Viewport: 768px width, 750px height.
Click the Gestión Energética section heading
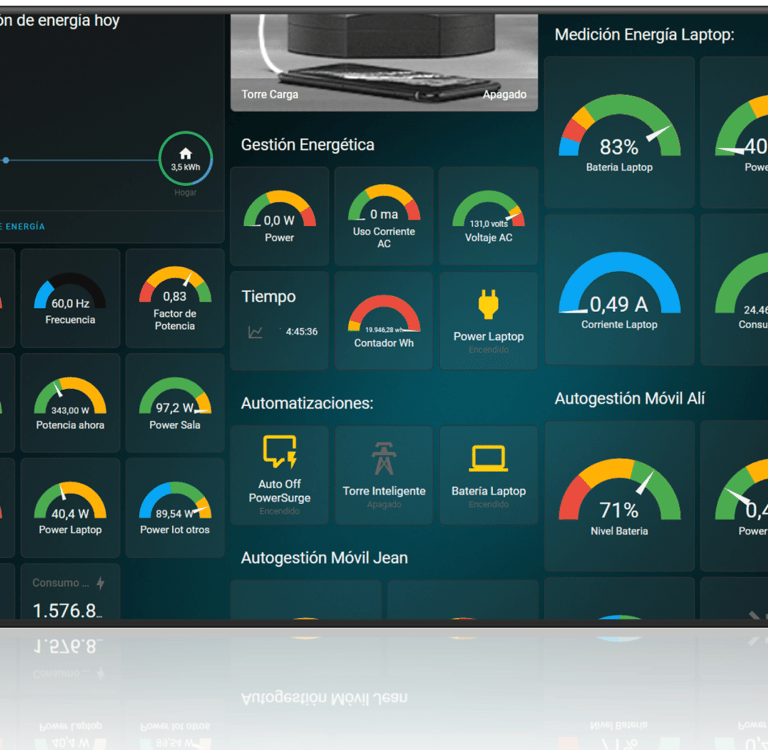(x=308, y=145)
